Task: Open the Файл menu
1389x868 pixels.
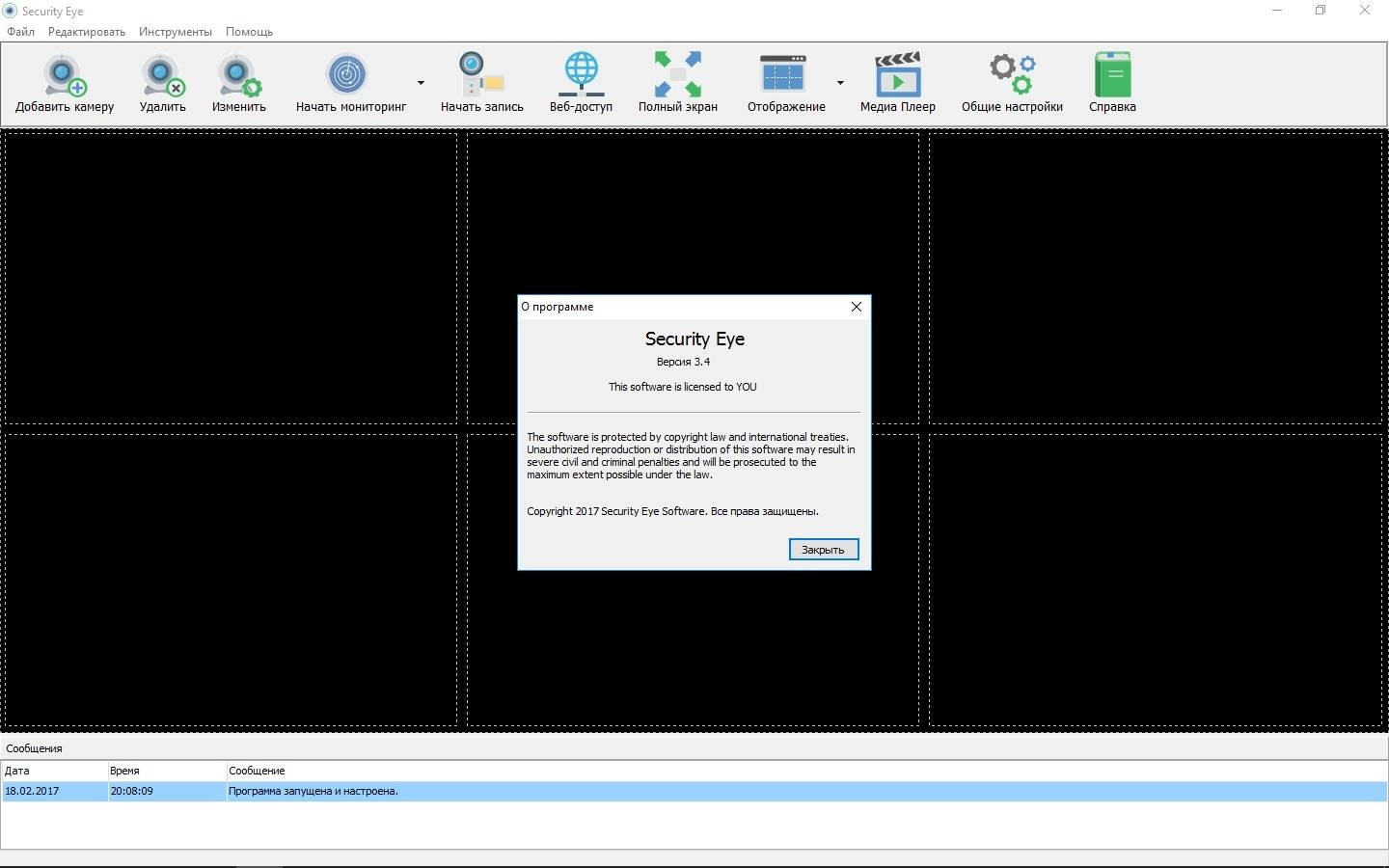Action: click(x=20, y=32)
